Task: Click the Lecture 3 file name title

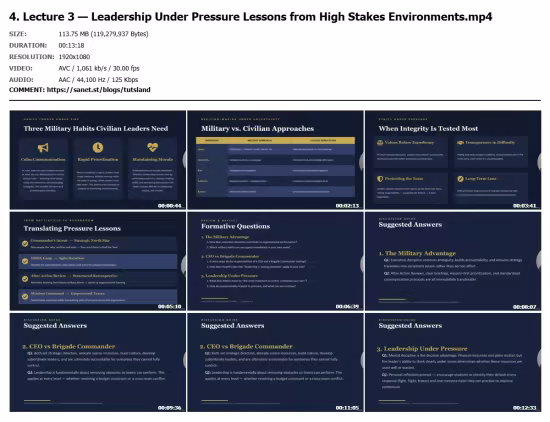Action: 250,16
